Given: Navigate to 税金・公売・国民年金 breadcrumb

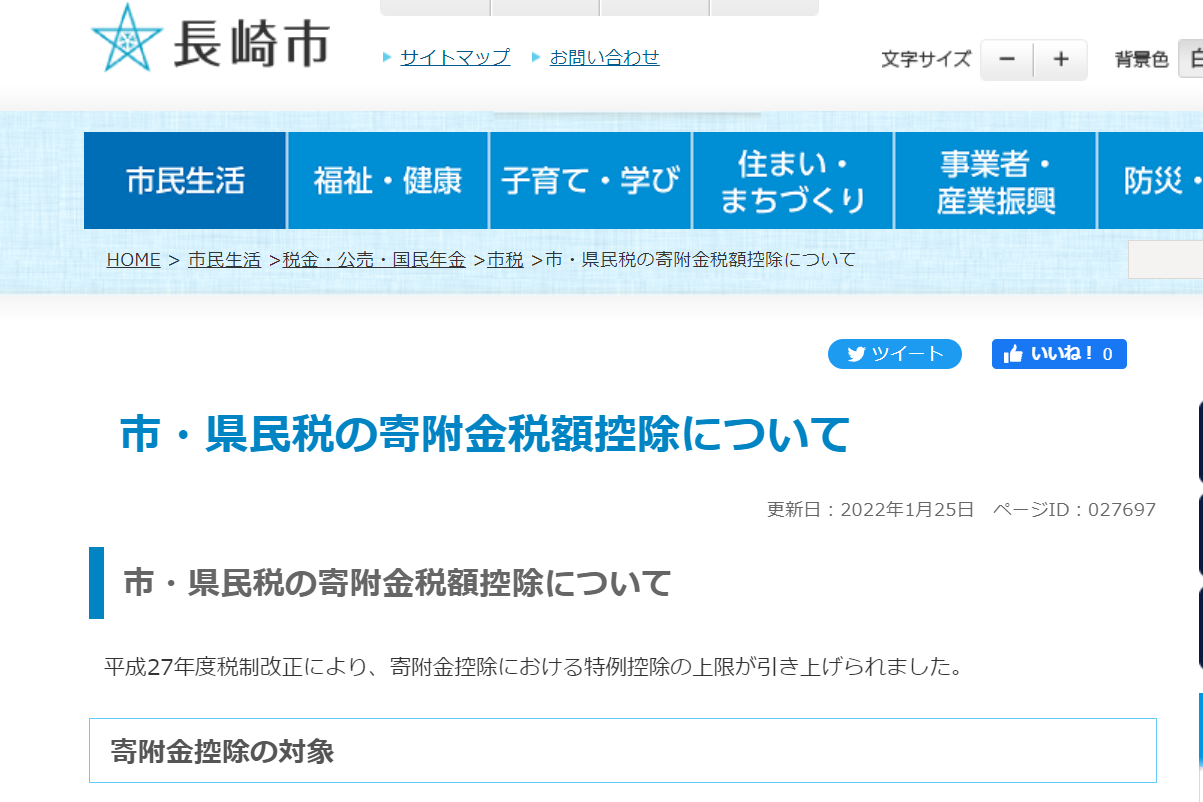Looking at the screenshot, I should click(x=374, y=260).
